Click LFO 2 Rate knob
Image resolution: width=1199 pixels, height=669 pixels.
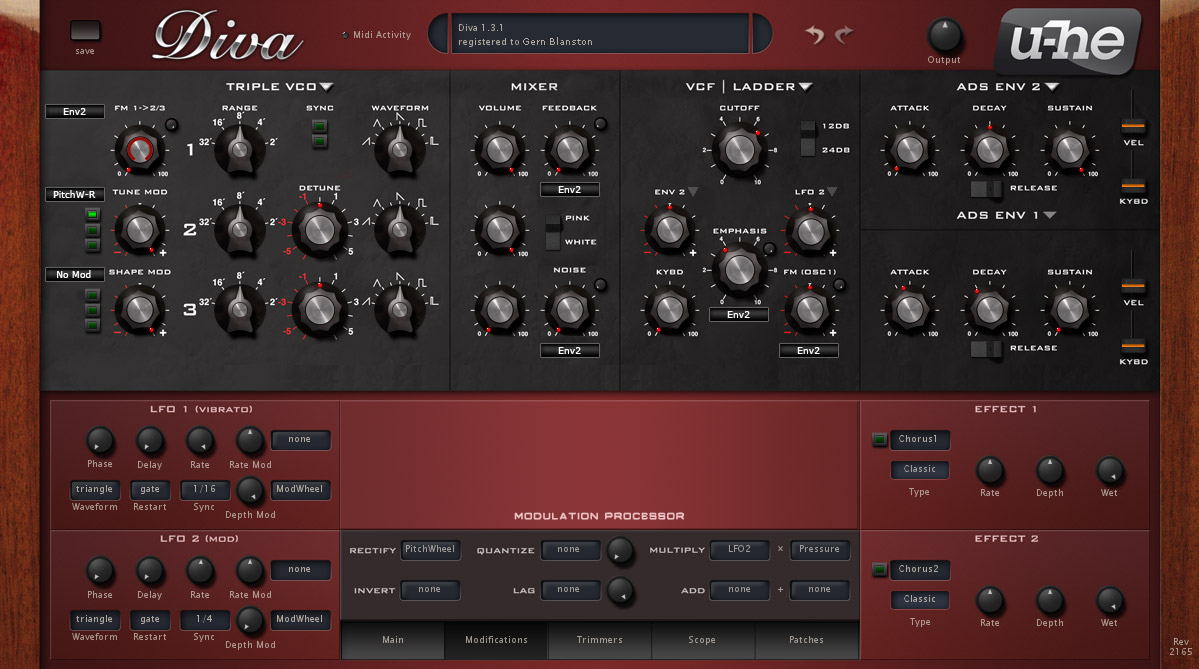coord(200,571)
